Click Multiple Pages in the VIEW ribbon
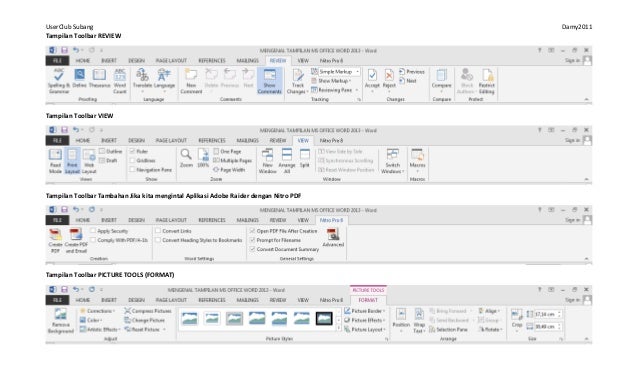Viewport: 638px width, 388px height. (233, 161)
